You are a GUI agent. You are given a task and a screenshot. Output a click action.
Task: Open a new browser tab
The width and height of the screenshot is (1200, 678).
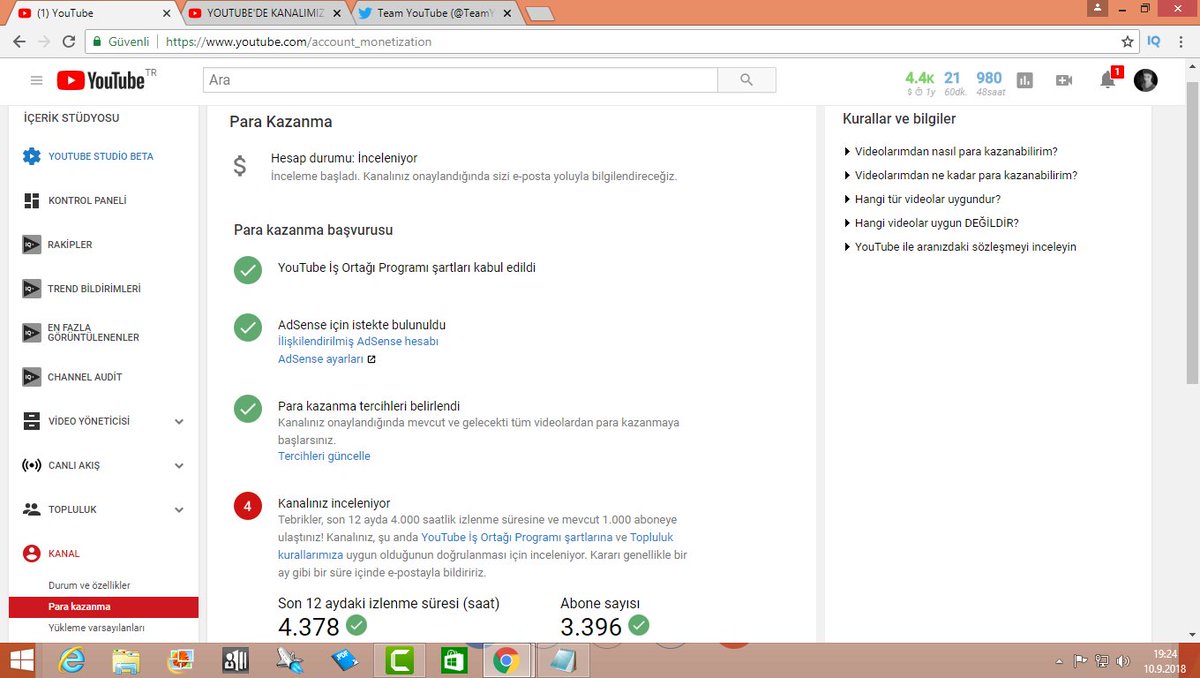tap(540, 14)
